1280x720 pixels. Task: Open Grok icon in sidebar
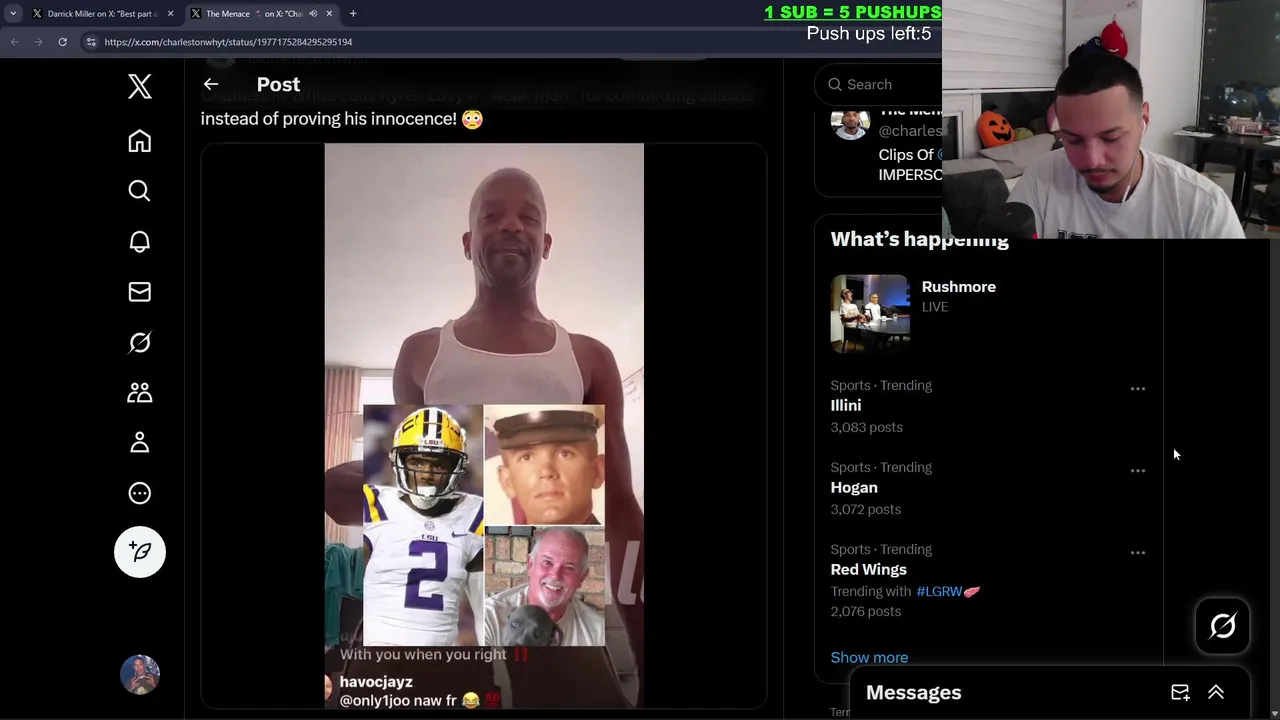click(140, 343)
